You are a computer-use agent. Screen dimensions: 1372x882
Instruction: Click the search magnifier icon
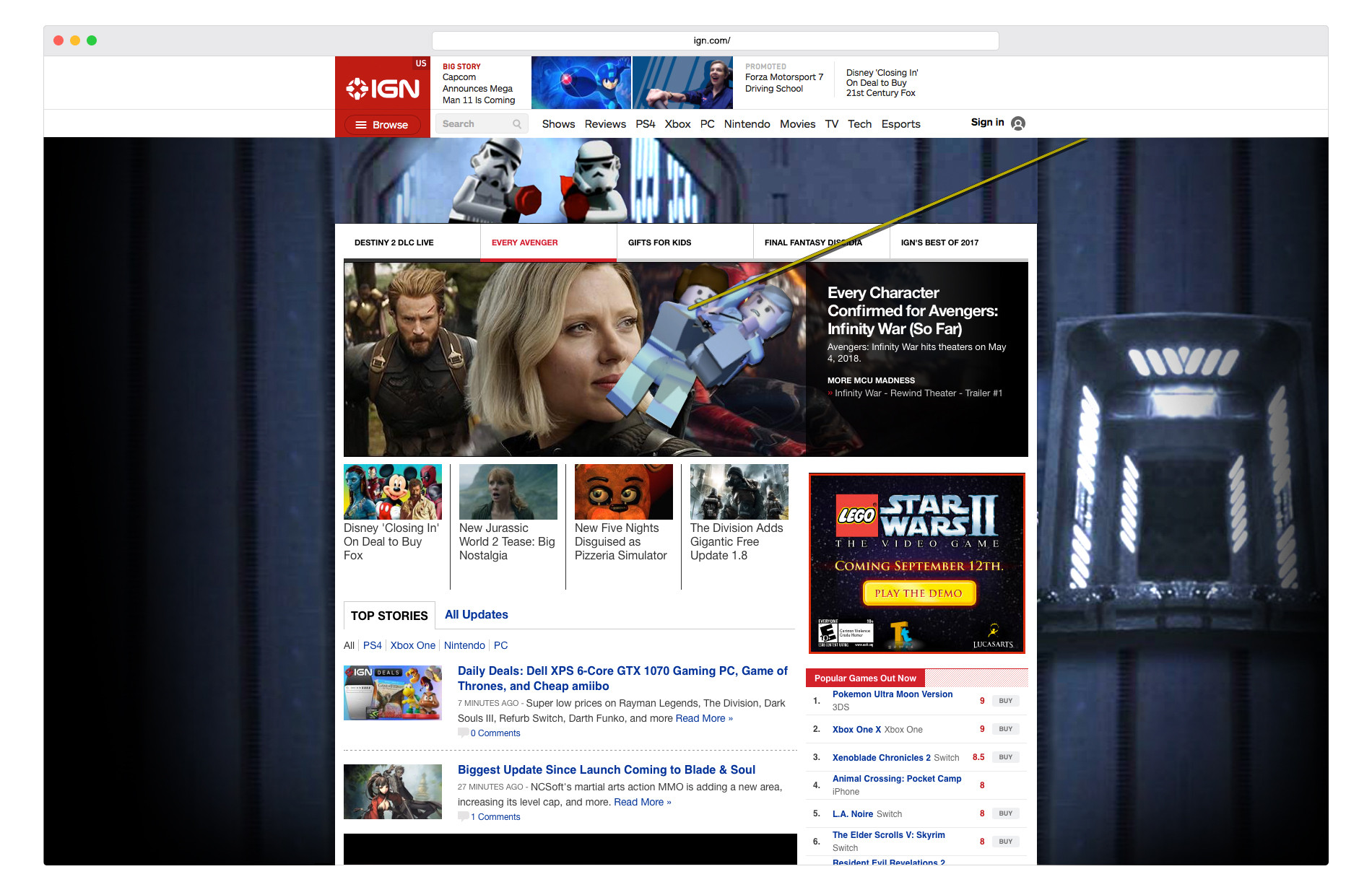(517, 124)
